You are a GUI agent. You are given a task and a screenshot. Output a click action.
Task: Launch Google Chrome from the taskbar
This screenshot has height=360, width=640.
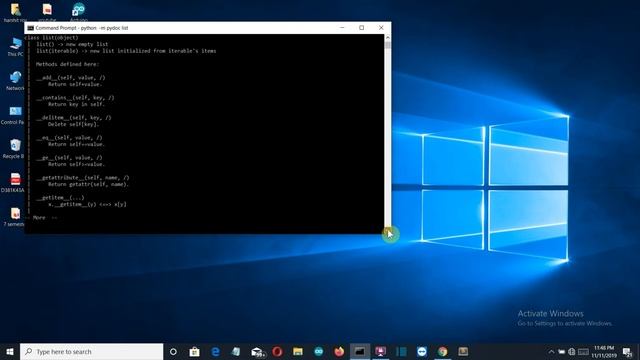(x=442, y=351)
